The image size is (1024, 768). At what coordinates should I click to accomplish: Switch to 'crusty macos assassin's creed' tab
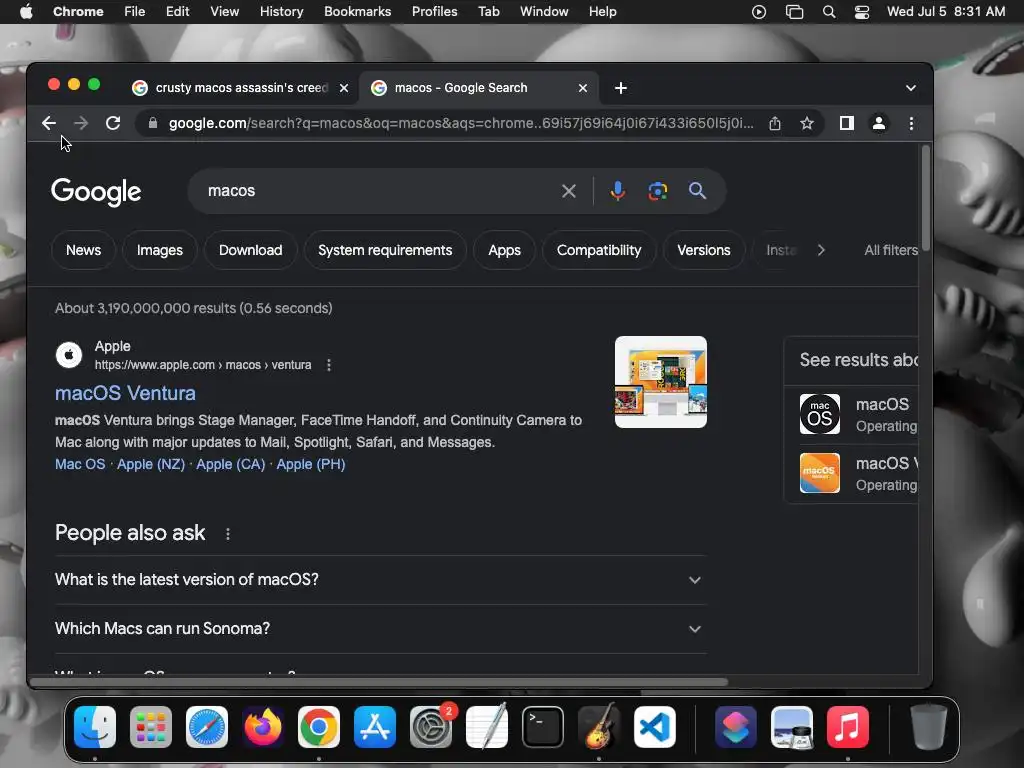240,88
